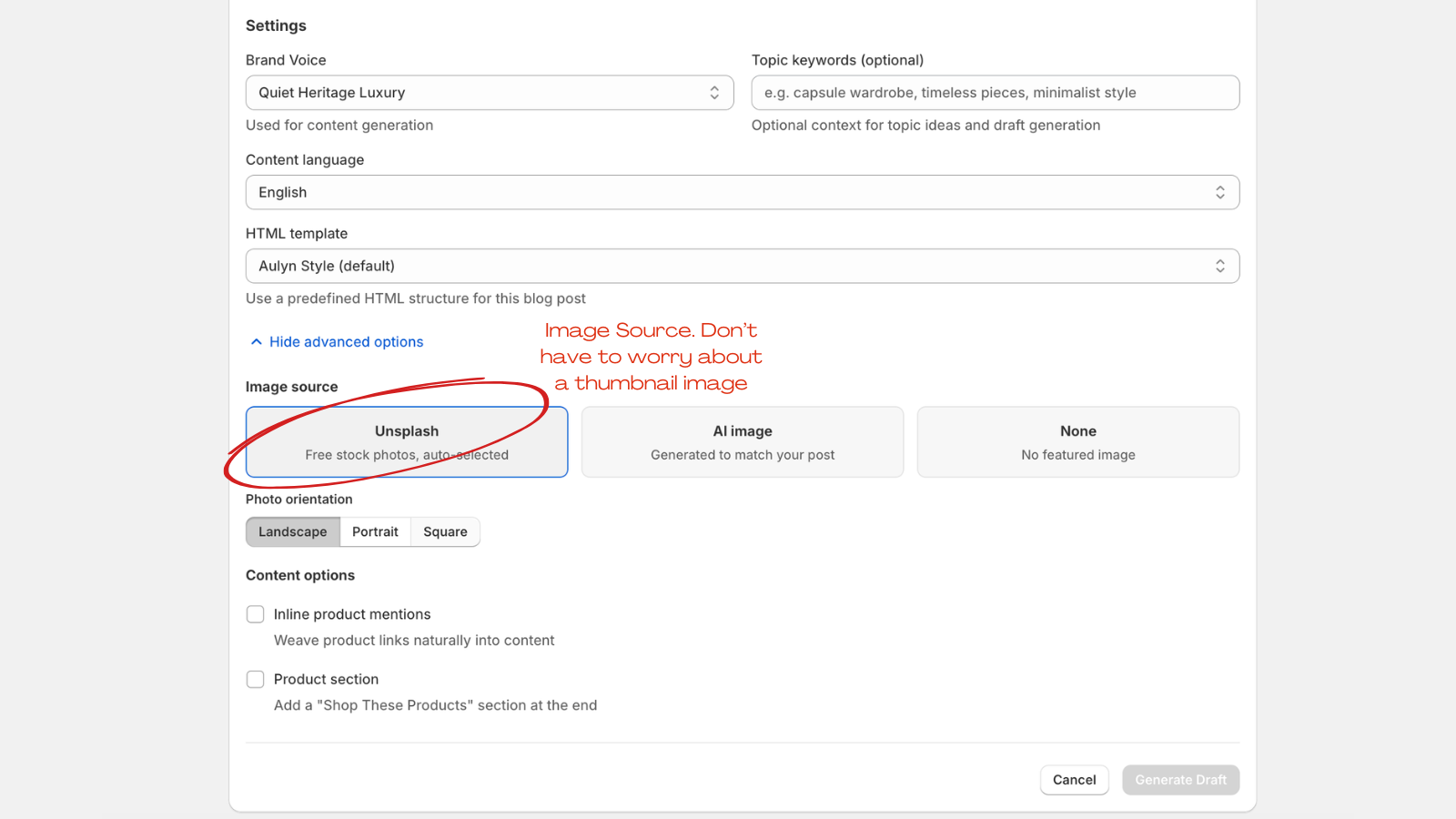Screen dimensions: 1456x819
Task: Select AI image as image source
Action: click(742, 442)
